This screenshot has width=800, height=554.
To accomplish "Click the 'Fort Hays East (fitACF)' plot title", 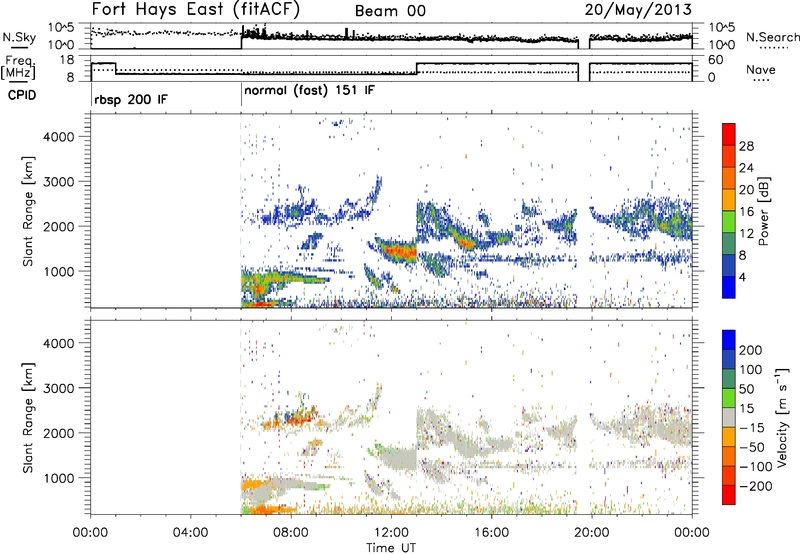I will click(195, 10).
